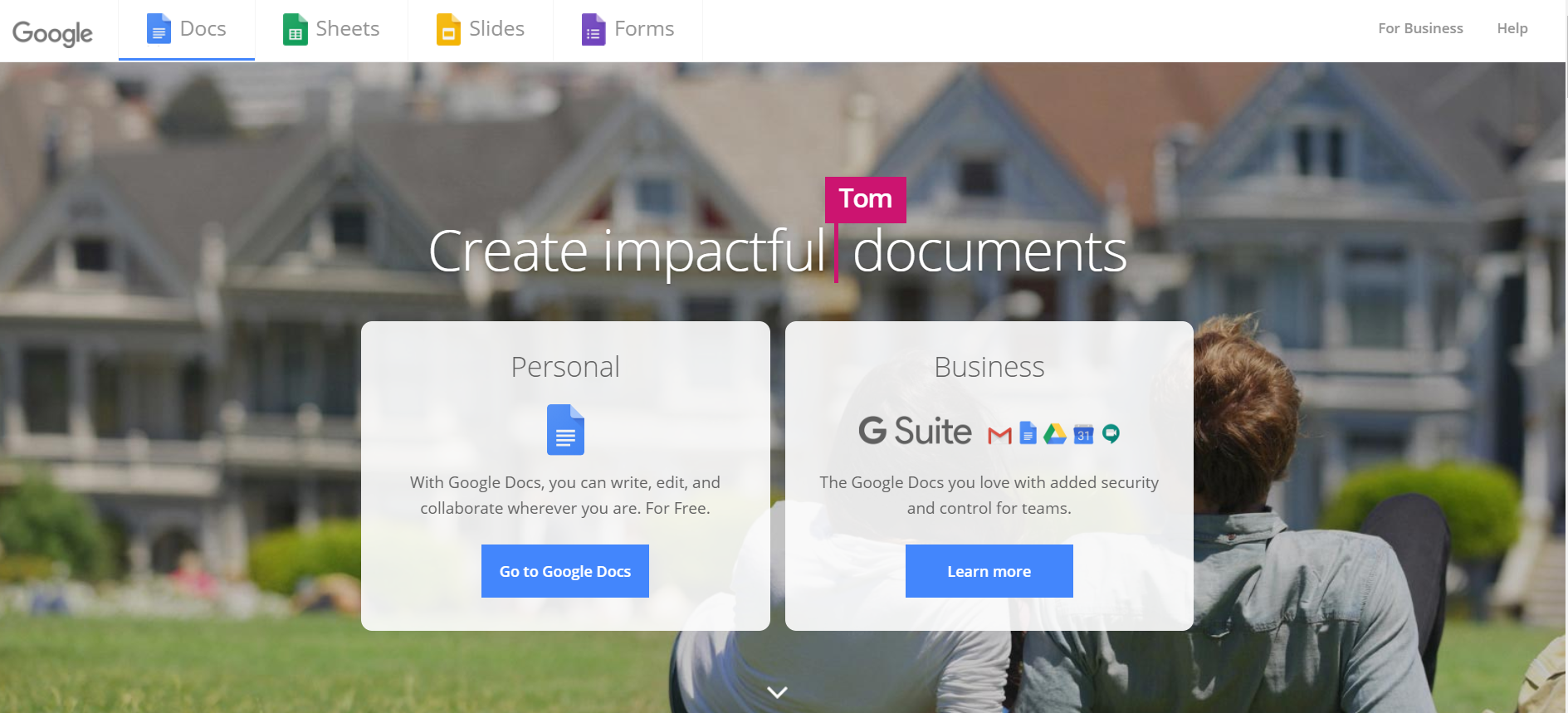Click the Docs file icon in Personal card
The image size is (1568, 713).
point(565,429)
